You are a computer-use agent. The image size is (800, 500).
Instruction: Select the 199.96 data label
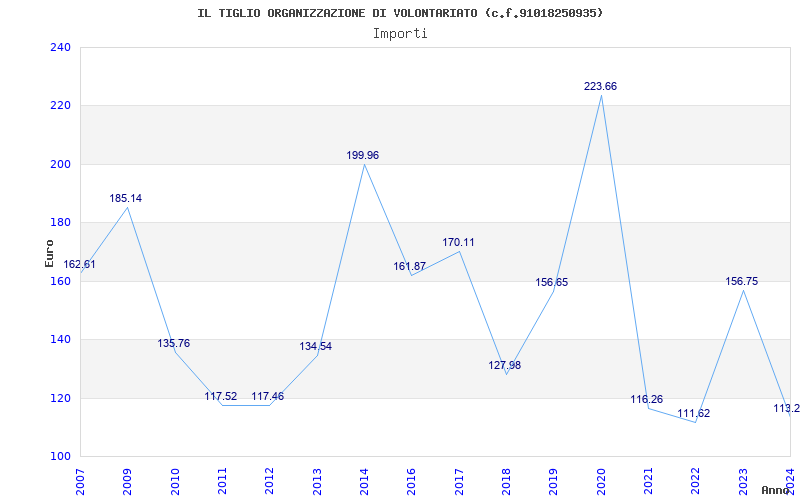(362, 155)
